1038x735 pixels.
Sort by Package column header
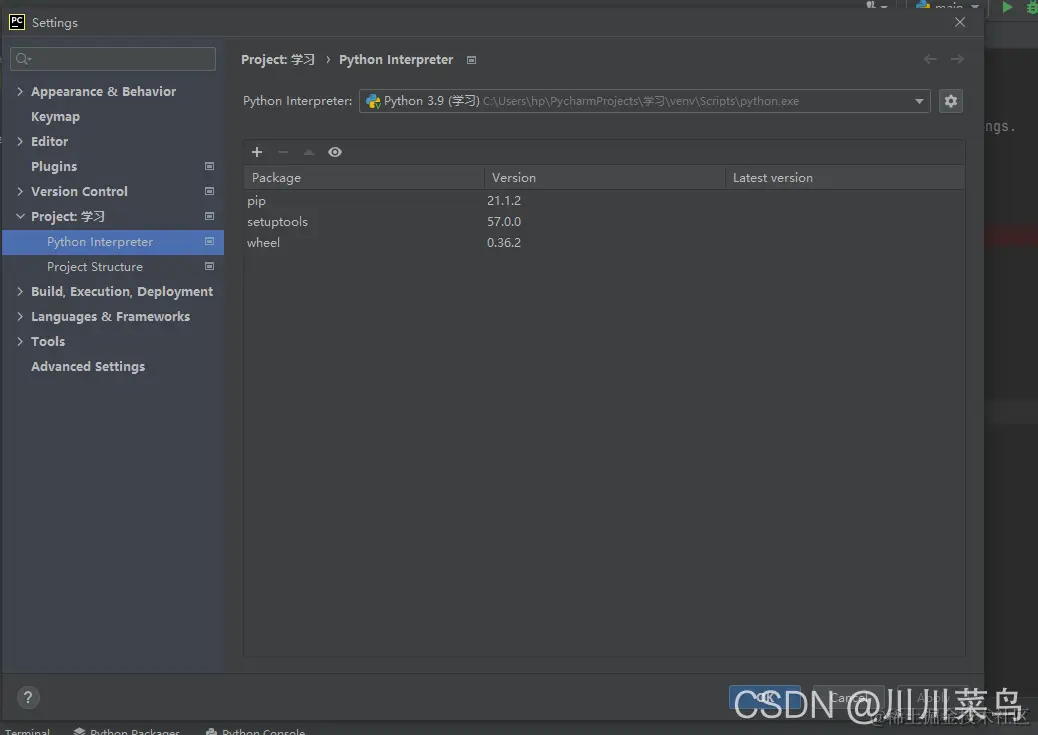(x=364, y=177)
